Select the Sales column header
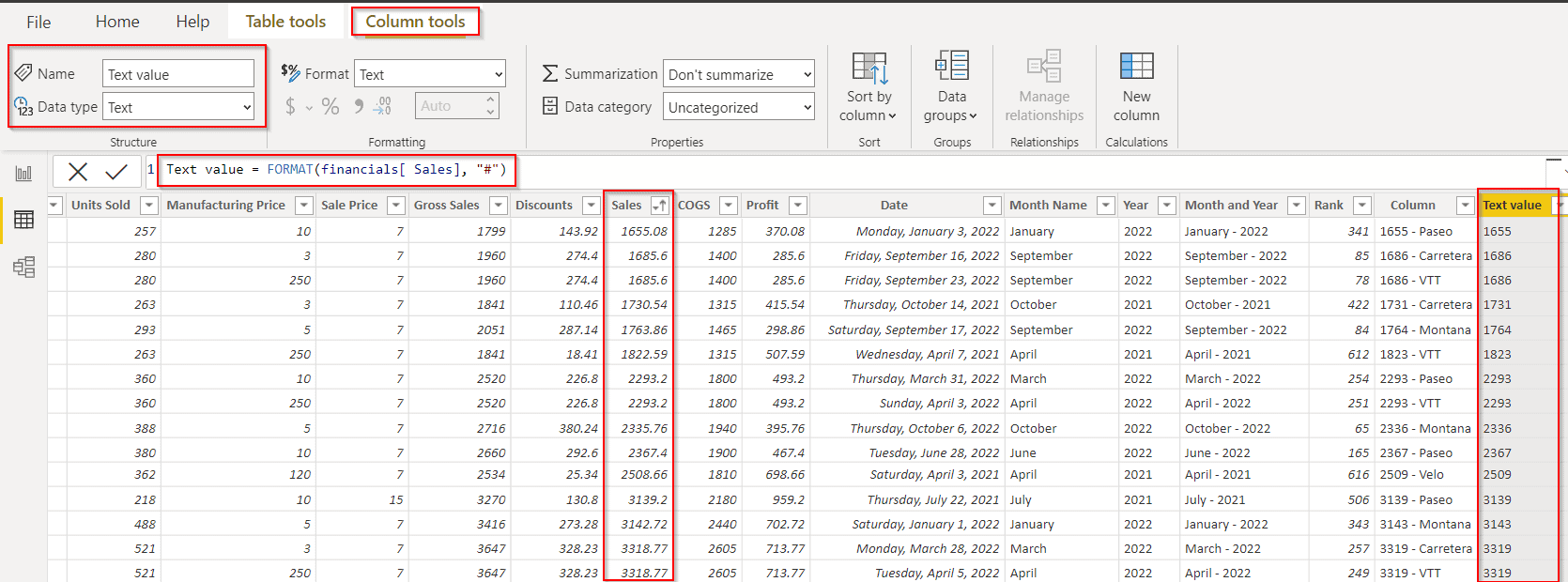This screenshot has width=1568, height=582. pyautogui.click(x=626, y=205)
